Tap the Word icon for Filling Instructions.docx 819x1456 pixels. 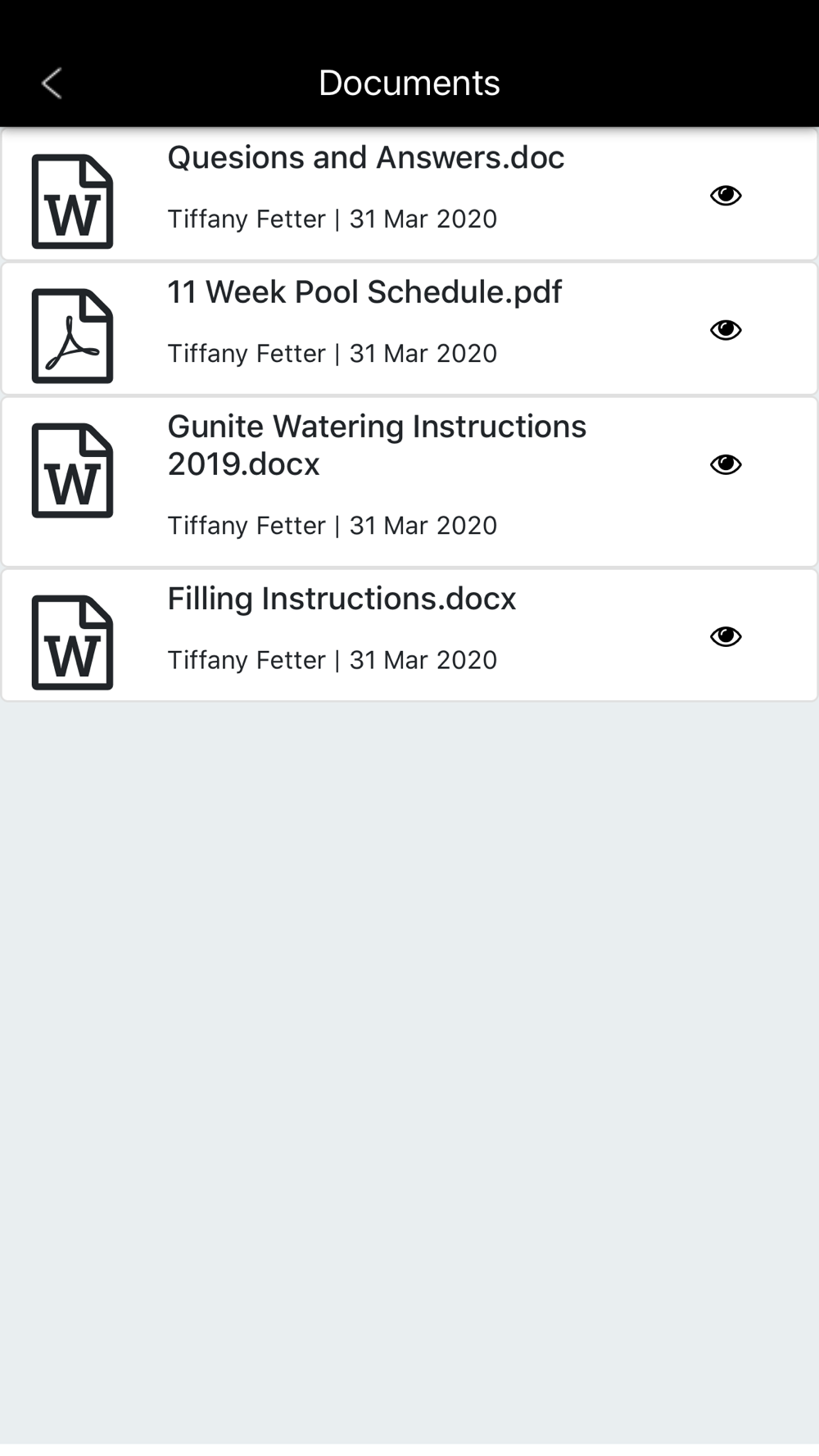pyautogui.click(x=72, y=643)
